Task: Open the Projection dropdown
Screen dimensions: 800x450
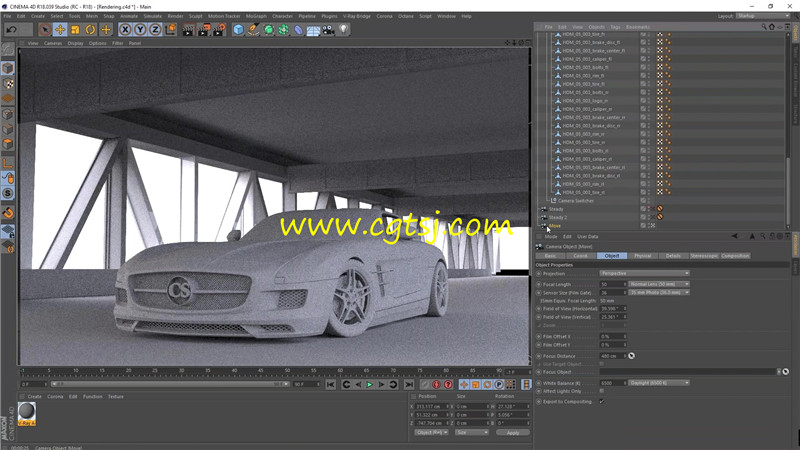Action: [644, 273]
